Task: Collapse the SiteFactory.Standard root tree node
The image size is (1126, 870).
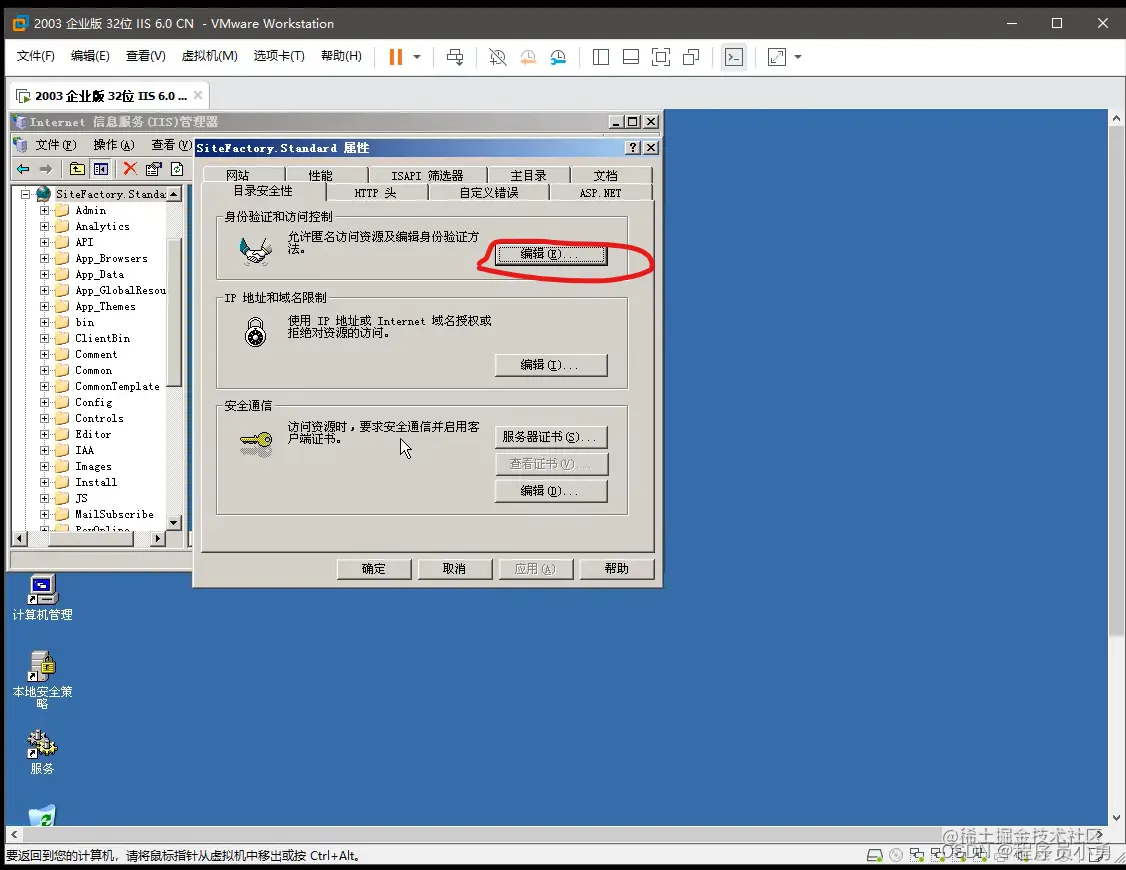Action: pyautogui.click(x=26, y=194)
